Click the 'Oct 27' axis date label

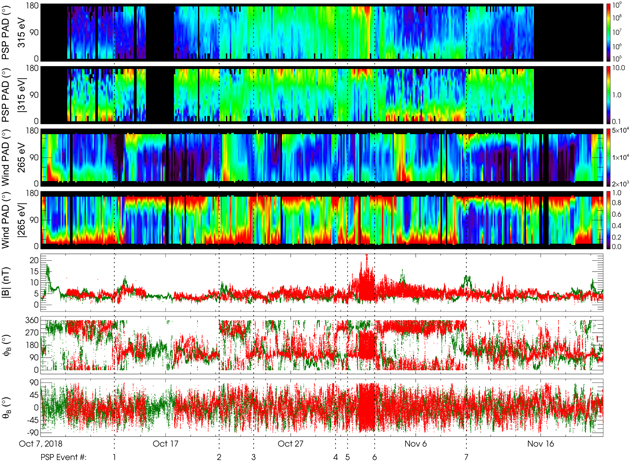(x=290, y=444)
